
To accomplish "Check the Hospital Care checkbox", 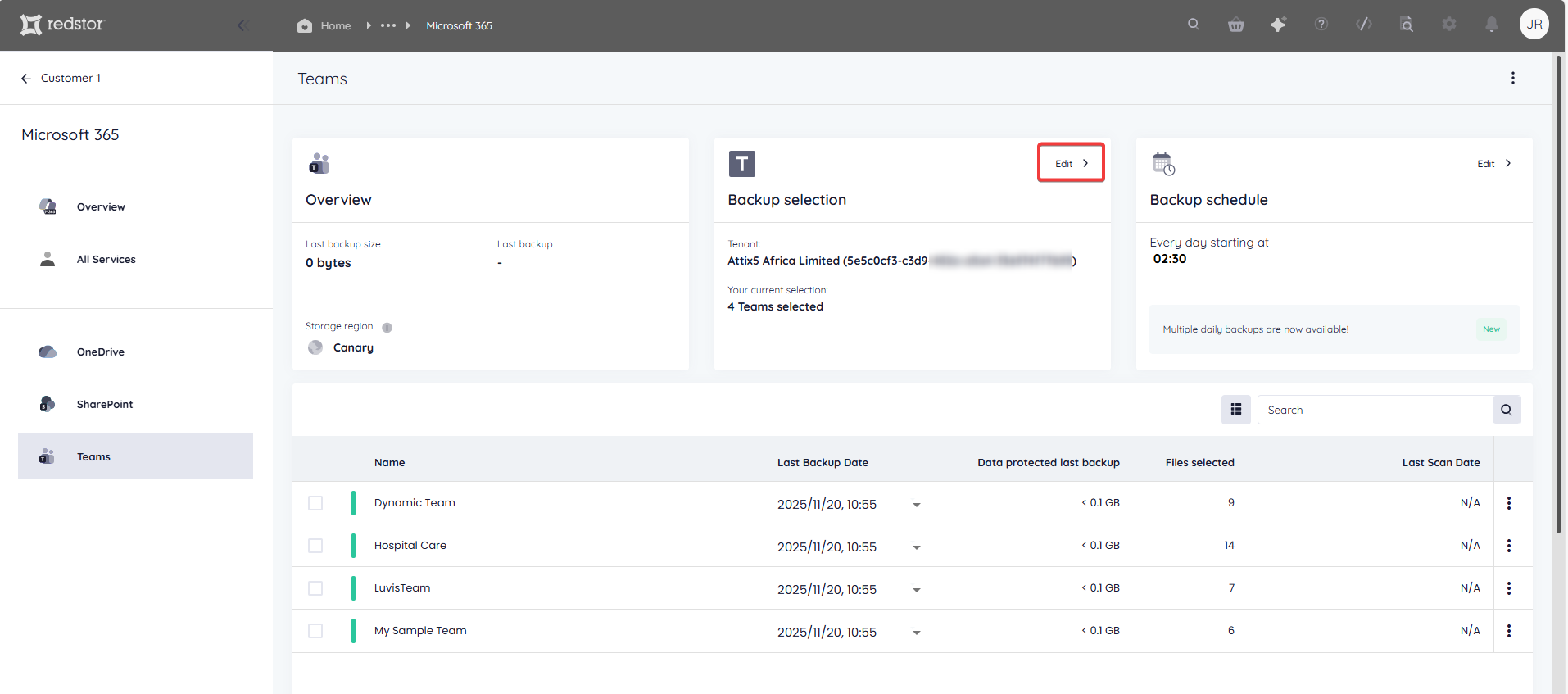I will [x=315, y=546].
